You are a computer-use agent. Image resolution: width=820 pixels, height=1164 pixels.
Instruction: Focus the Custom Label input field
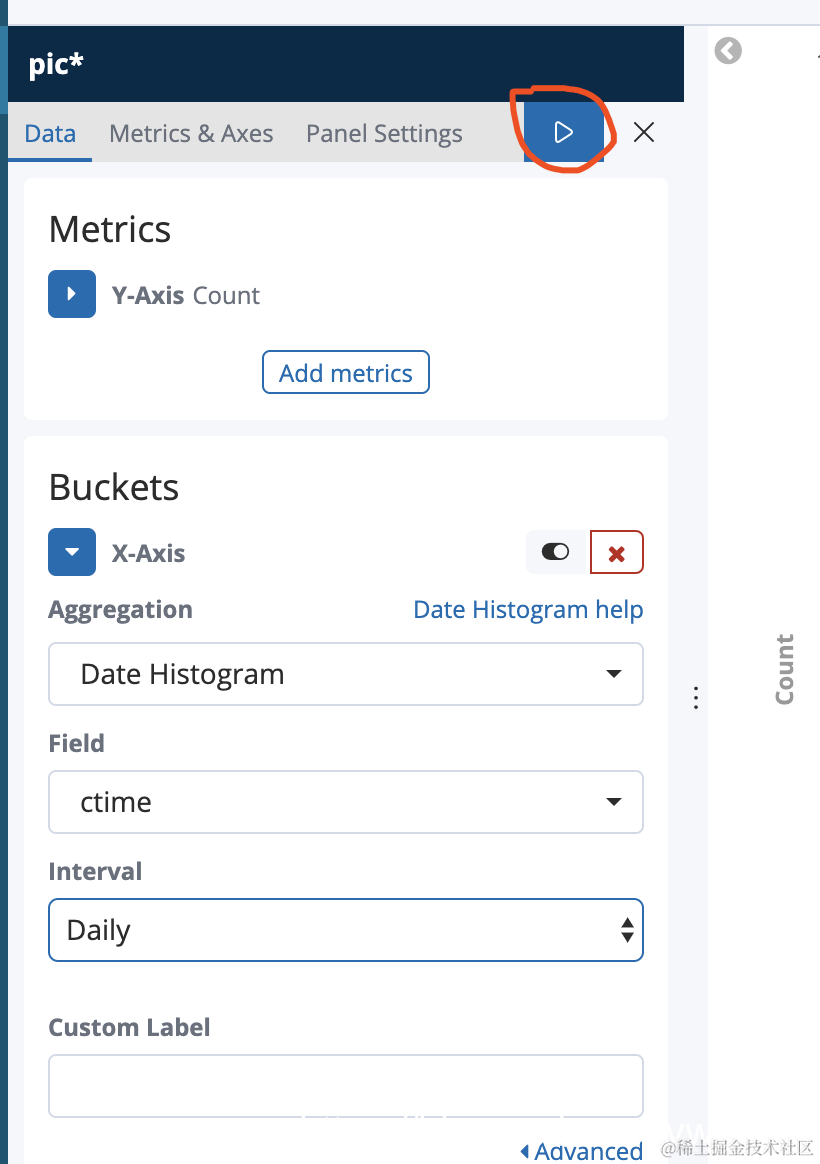[x=346, y=1086]
